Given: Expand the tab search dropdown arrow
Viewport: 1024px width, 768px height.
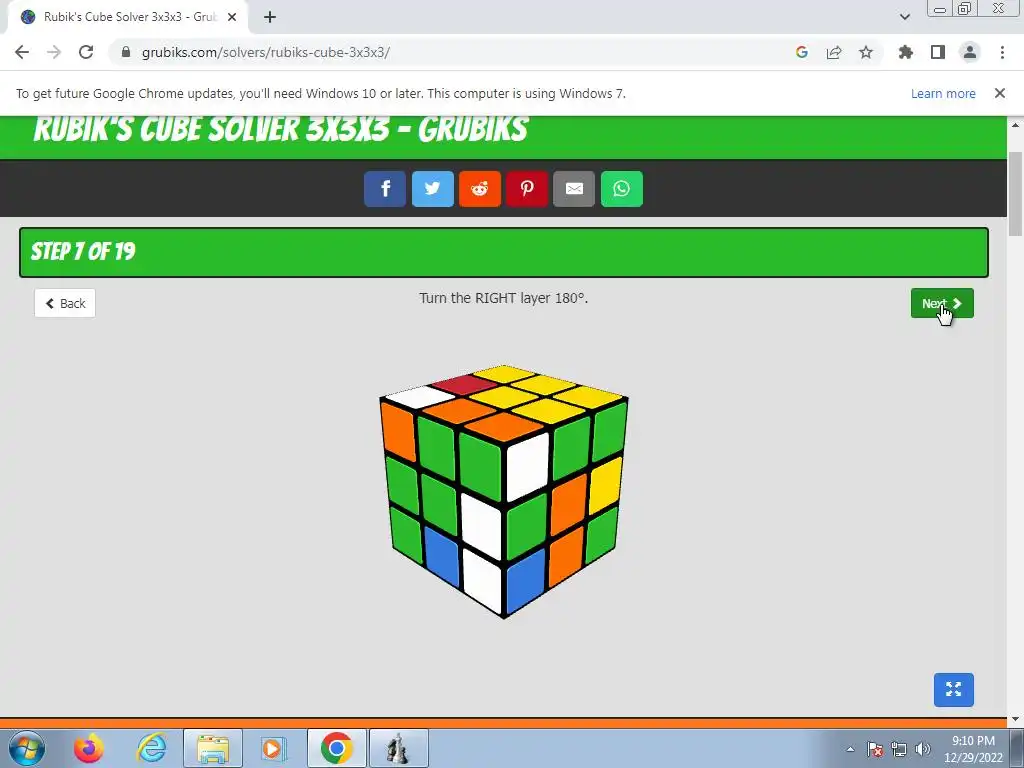Looking at the screenshot, I should tap(904, 17).
